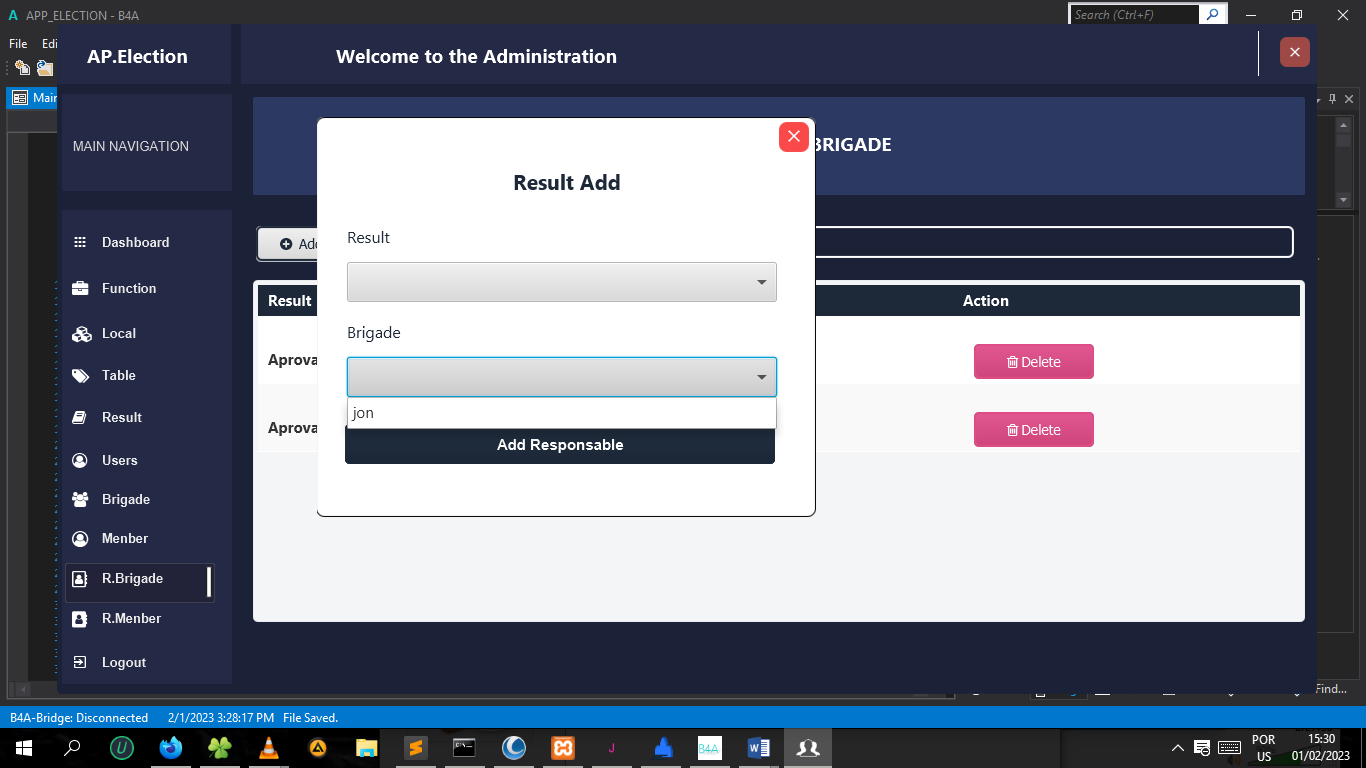
Task: Click the B4A Search (Ctrl+F) box
Action: 1135,15
